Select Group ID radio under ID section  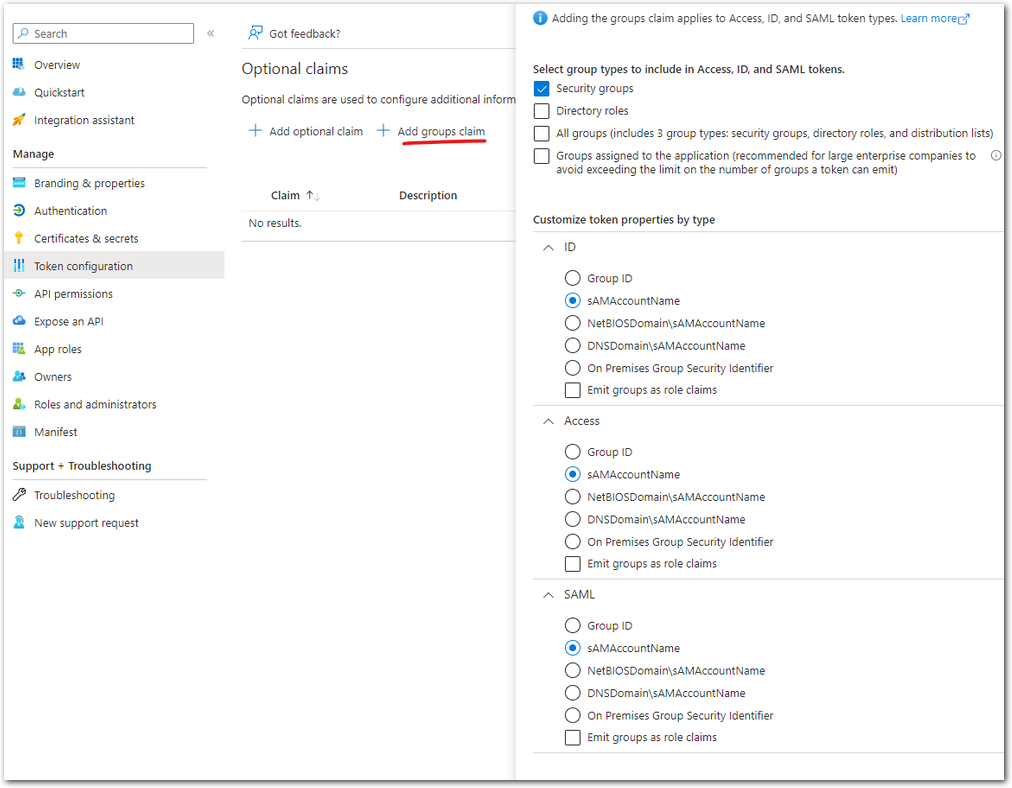(x=572, y=279)
